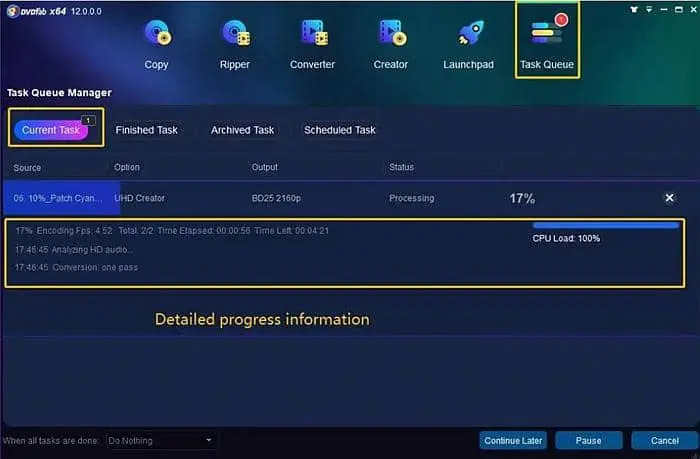Click the Status column header
This screenshot has width=700, height=459.
pyautogui.click(x=401, y=167)
